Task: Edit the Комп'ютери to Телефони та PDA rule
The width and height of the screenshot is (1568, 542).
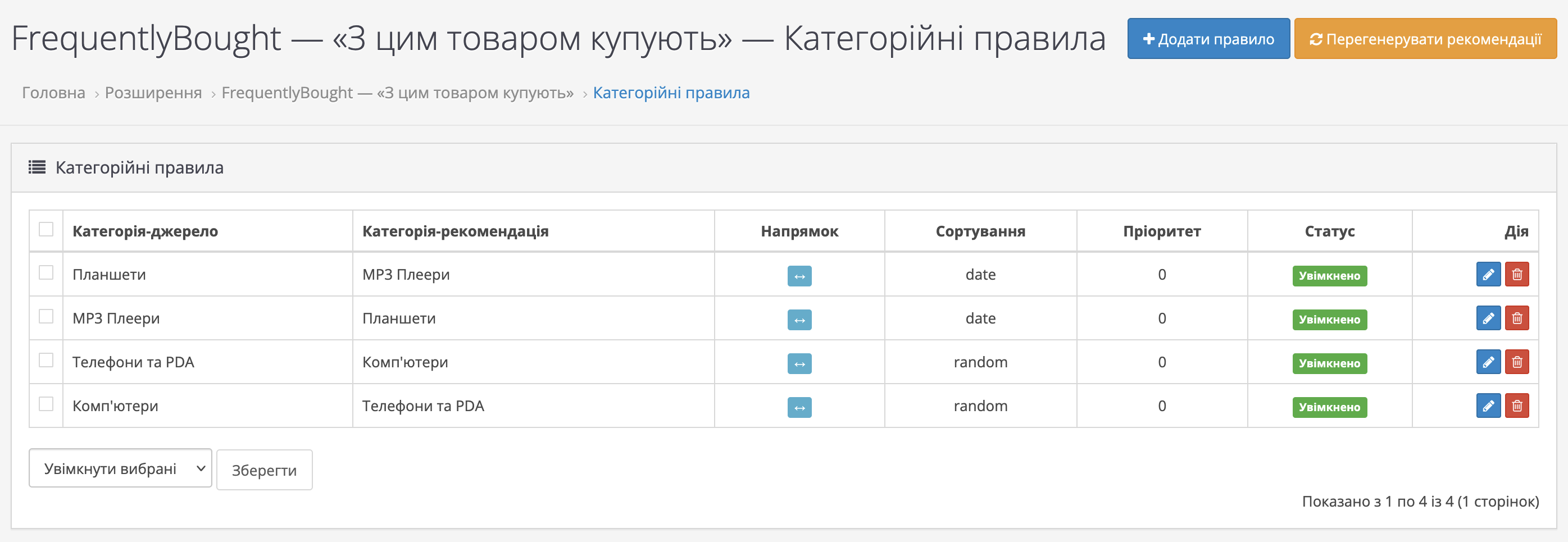Action: pyautogui.click(x=1488, y=406)
